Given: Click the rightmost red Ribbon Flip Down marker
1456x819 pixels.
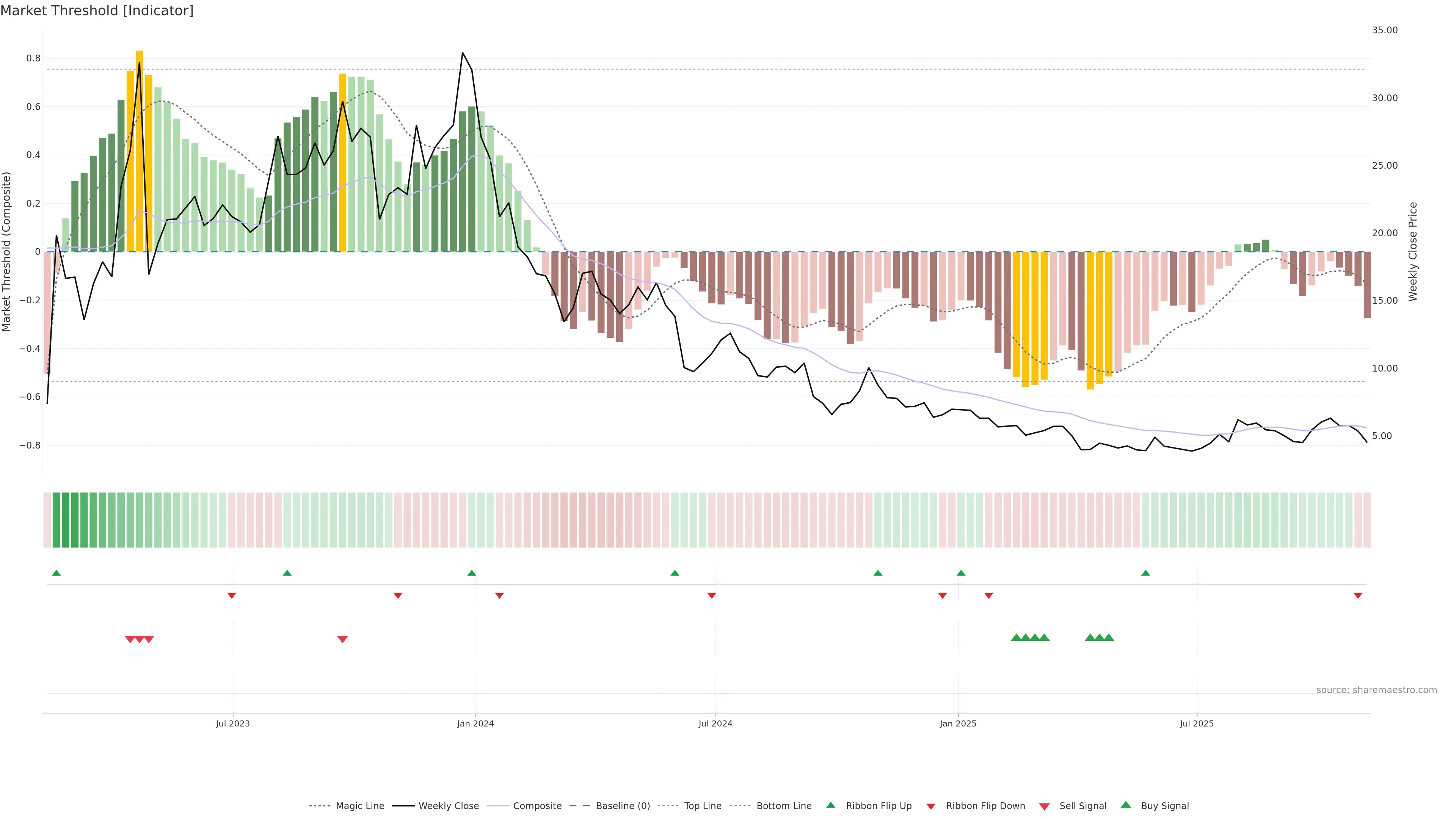Looking at the screenshot, I should click(x=1358, y=596).
